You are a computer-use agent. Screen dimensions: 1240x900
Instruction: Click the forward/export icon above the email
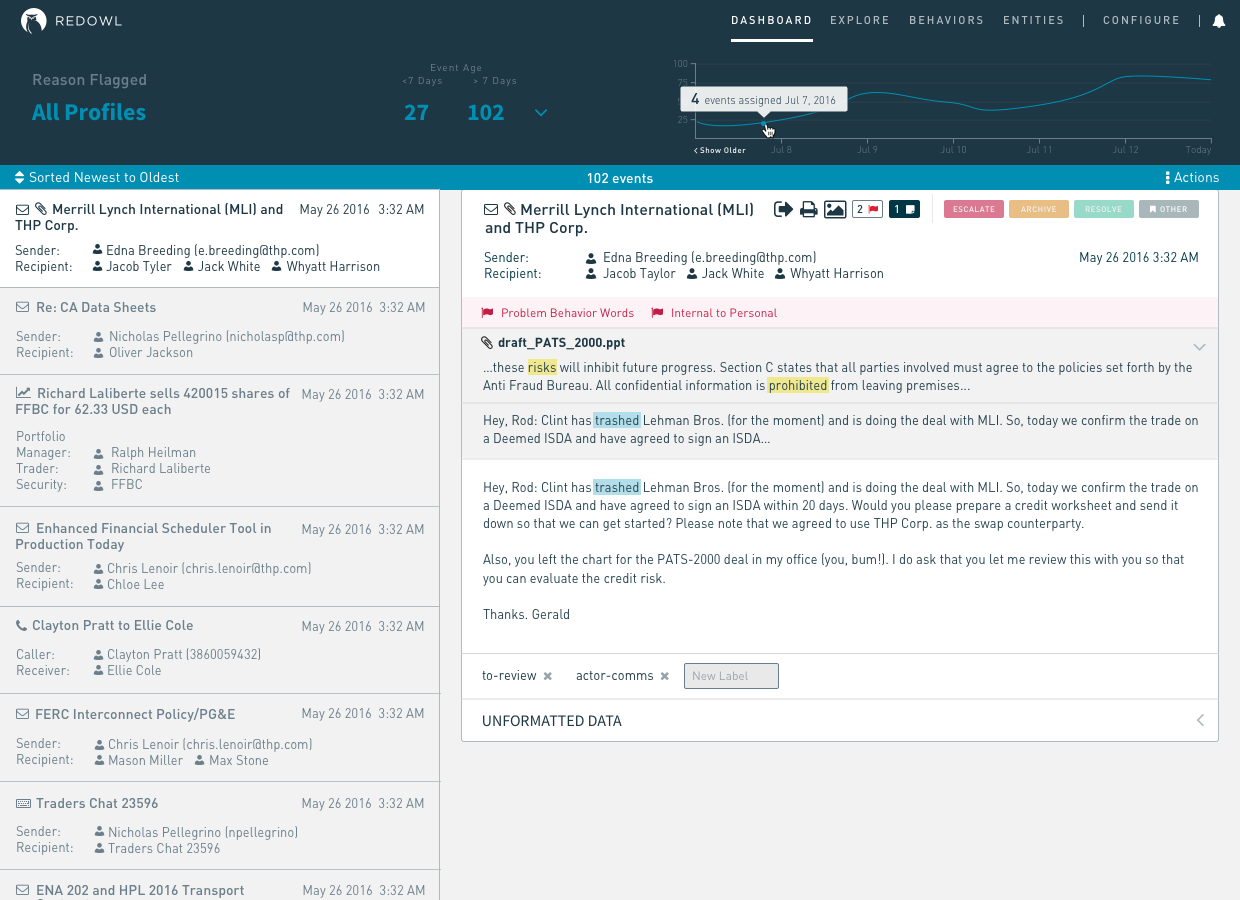click(784, 209)
